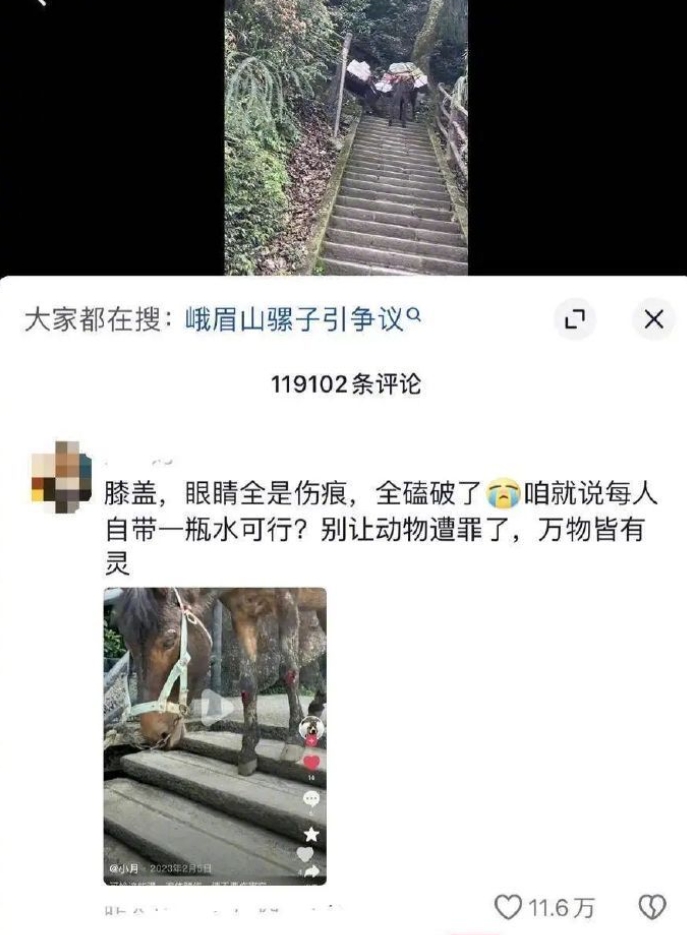Open the dog avatar in the attached video
Image resolution: width=687 pixels, height=935 pixels.
point(311,727)
